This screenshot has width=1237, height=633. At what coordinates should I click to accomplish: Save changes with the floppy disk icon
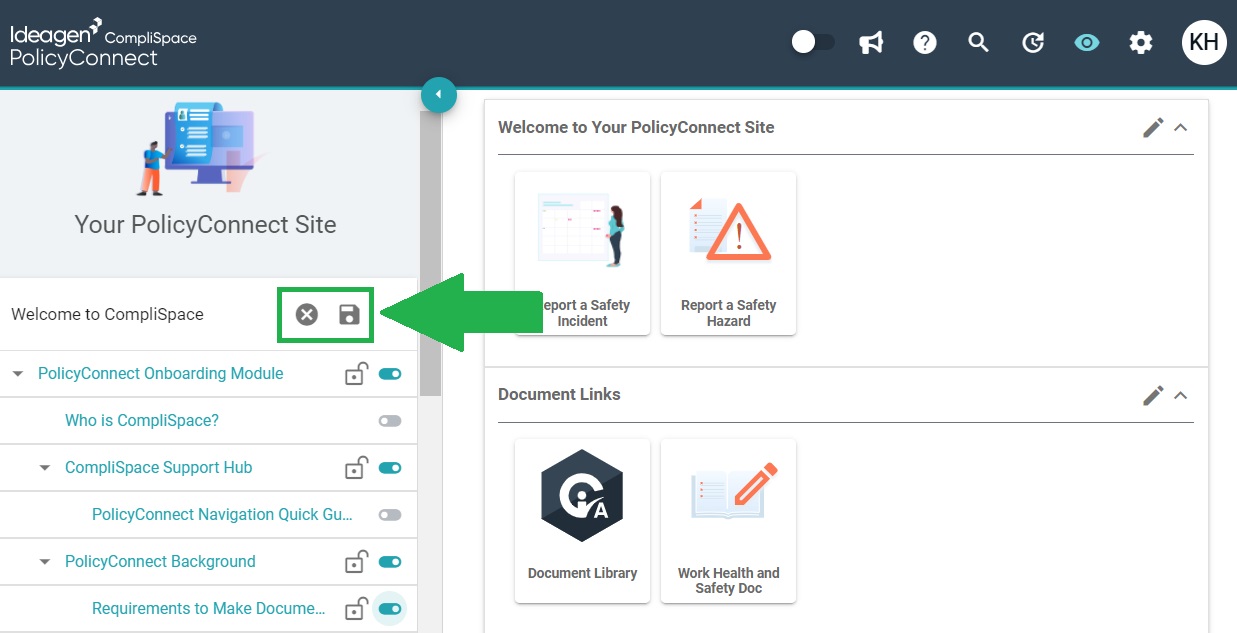click(x=349, y=314)
